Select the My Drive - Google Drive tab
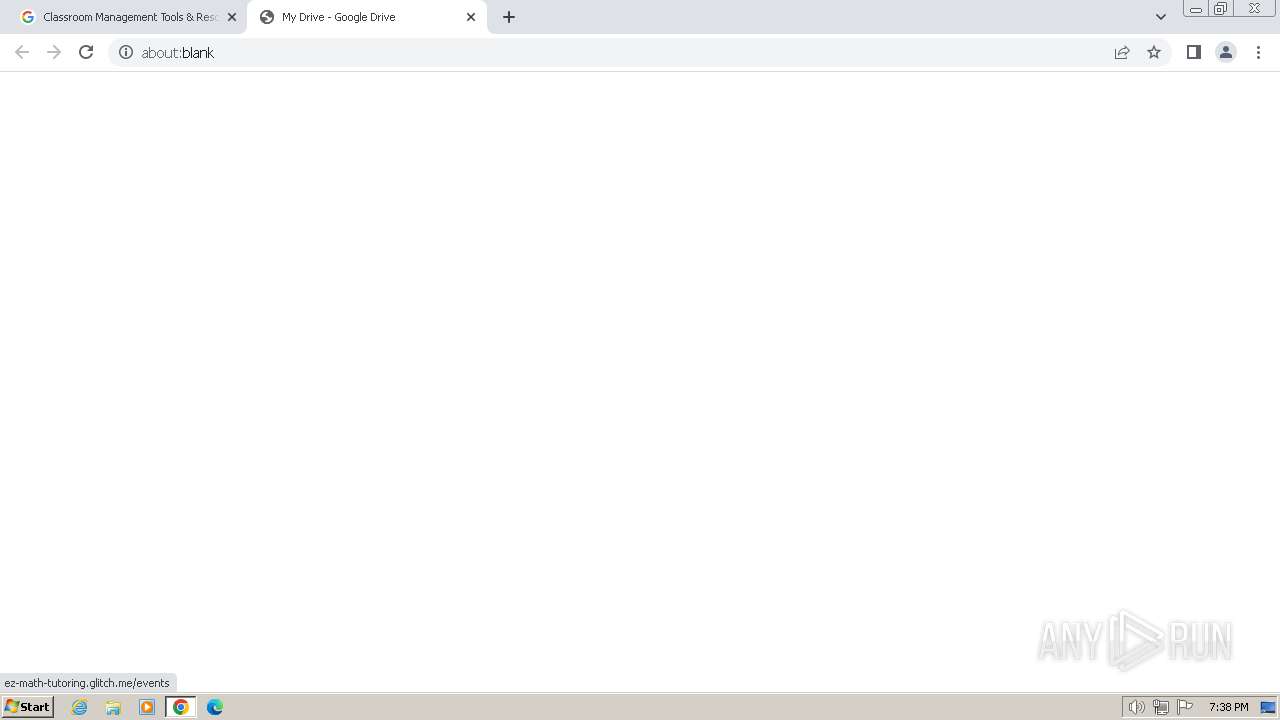Viewport: 1280px width, 720px height. (366, 17)
